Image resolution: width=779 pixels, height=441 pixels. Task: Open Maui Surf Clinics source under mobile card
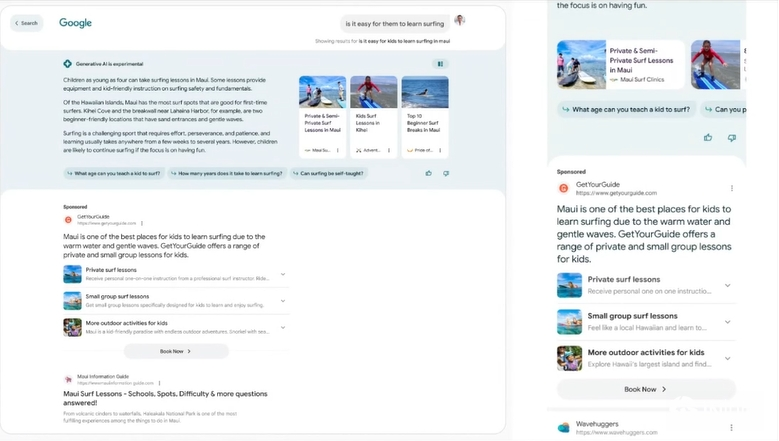(x=637, y=79)
